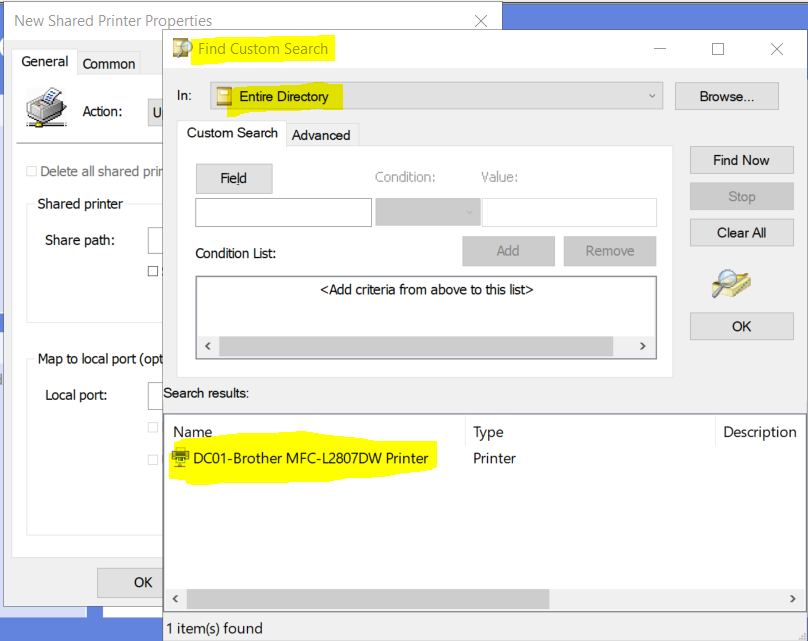The width and height of the screenshot is (808, 641).
Task: Click the Browse... button
Action: 727,96
